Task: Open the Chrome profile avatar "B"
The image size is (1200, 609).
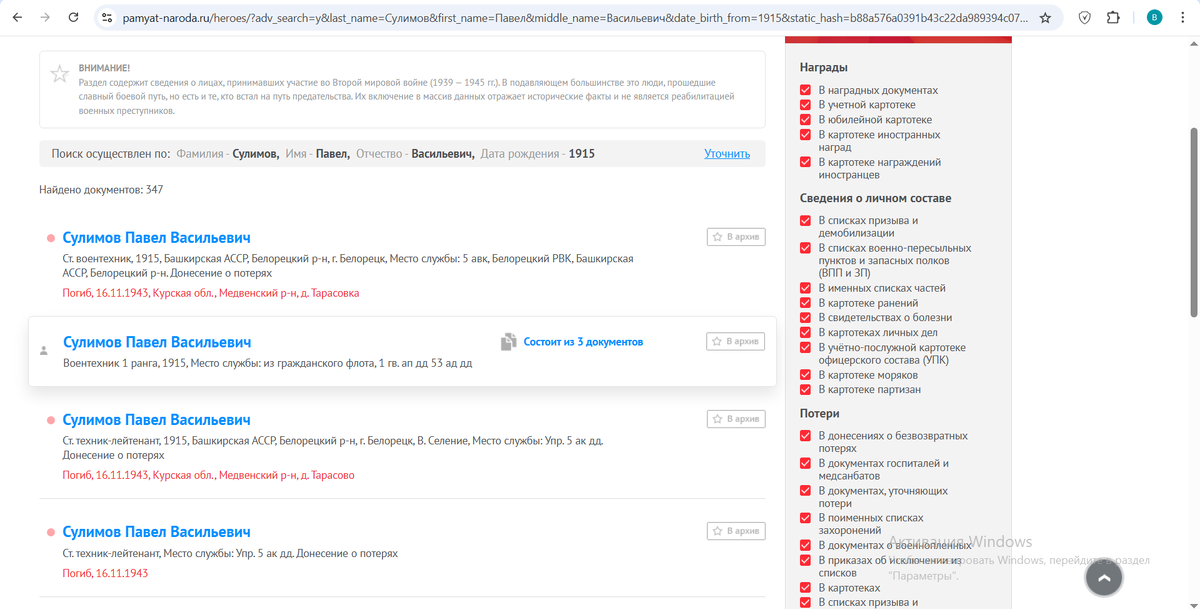Action: click(x=1154, y=18)
